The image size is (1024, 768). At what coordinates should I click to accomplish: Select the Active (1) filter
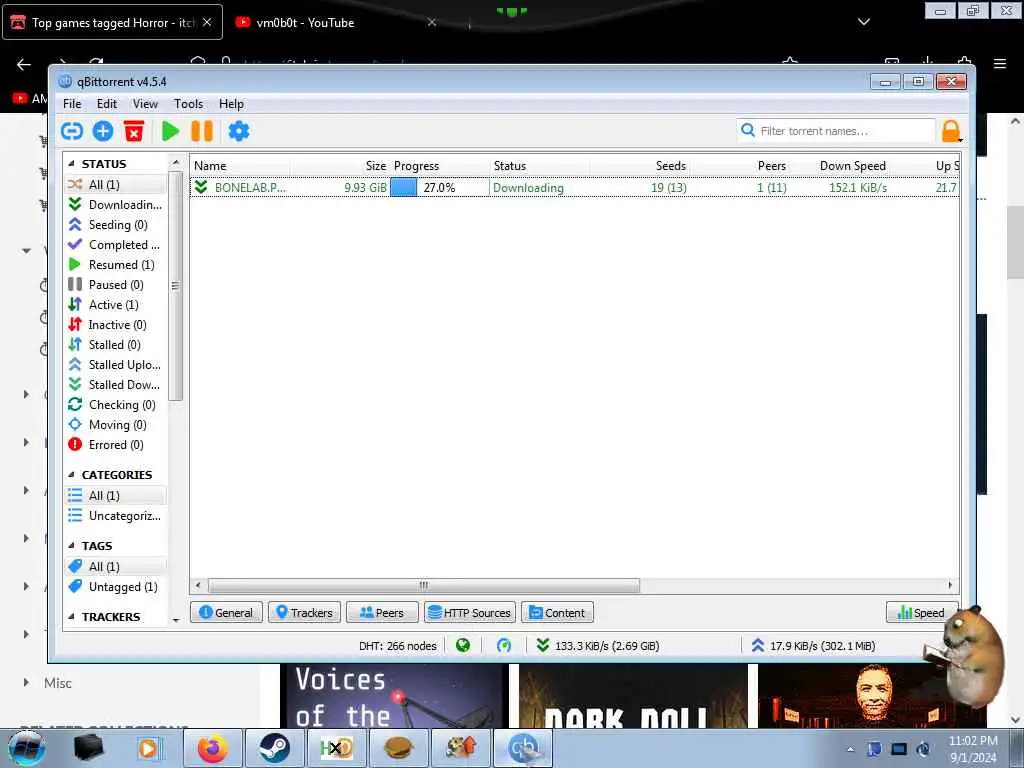pyautogui.click(x=116, y=305)
